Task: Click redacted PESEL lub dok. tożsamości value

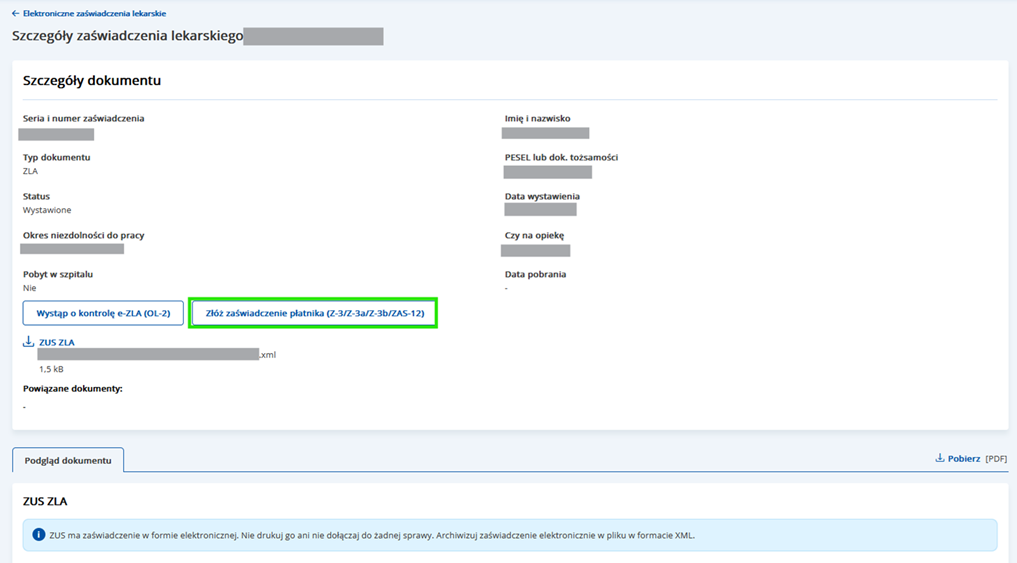Action: coord(547,172)
